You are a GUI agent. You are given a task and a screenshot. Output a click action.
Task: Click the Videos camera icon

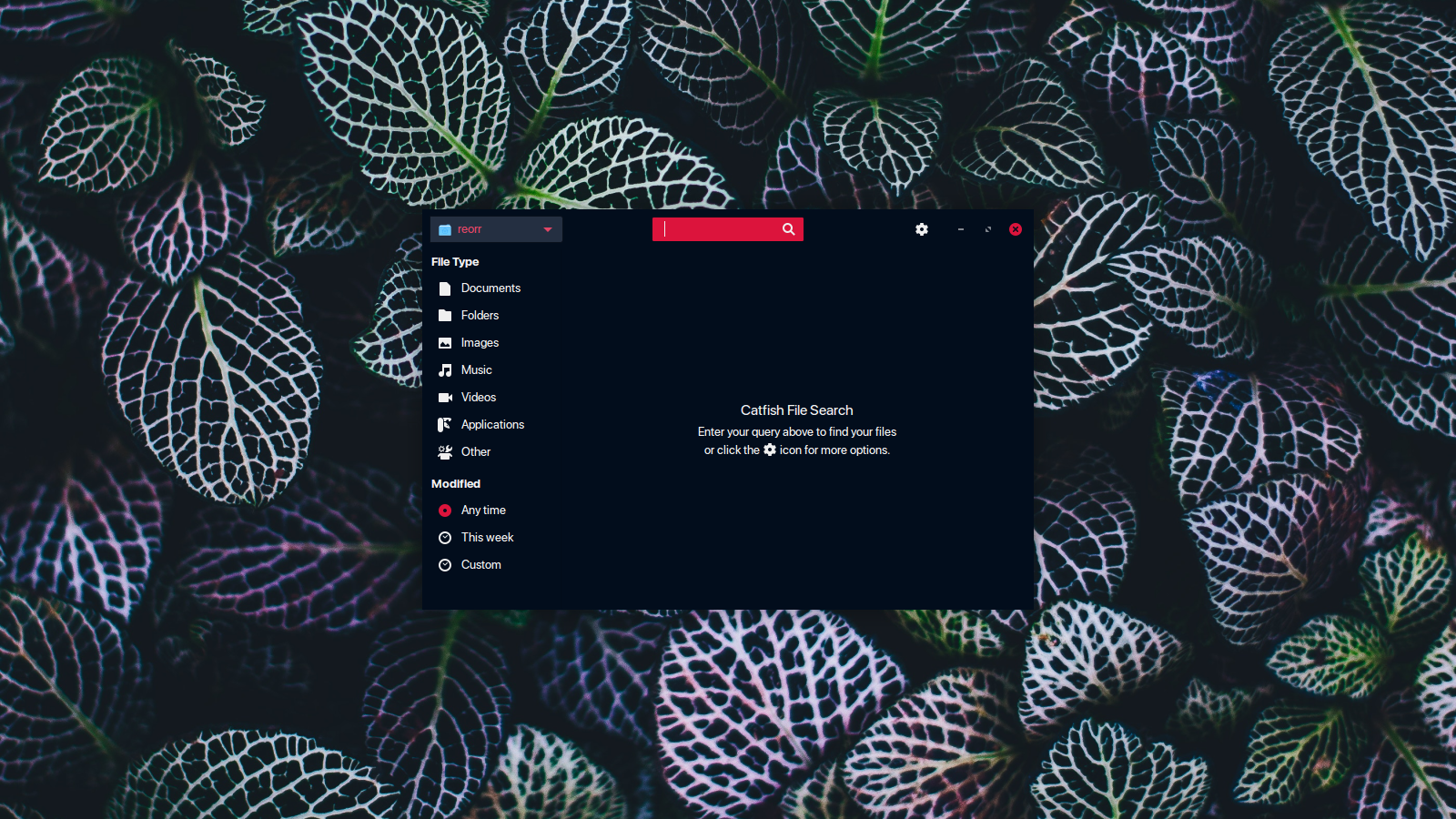point(445,398)
